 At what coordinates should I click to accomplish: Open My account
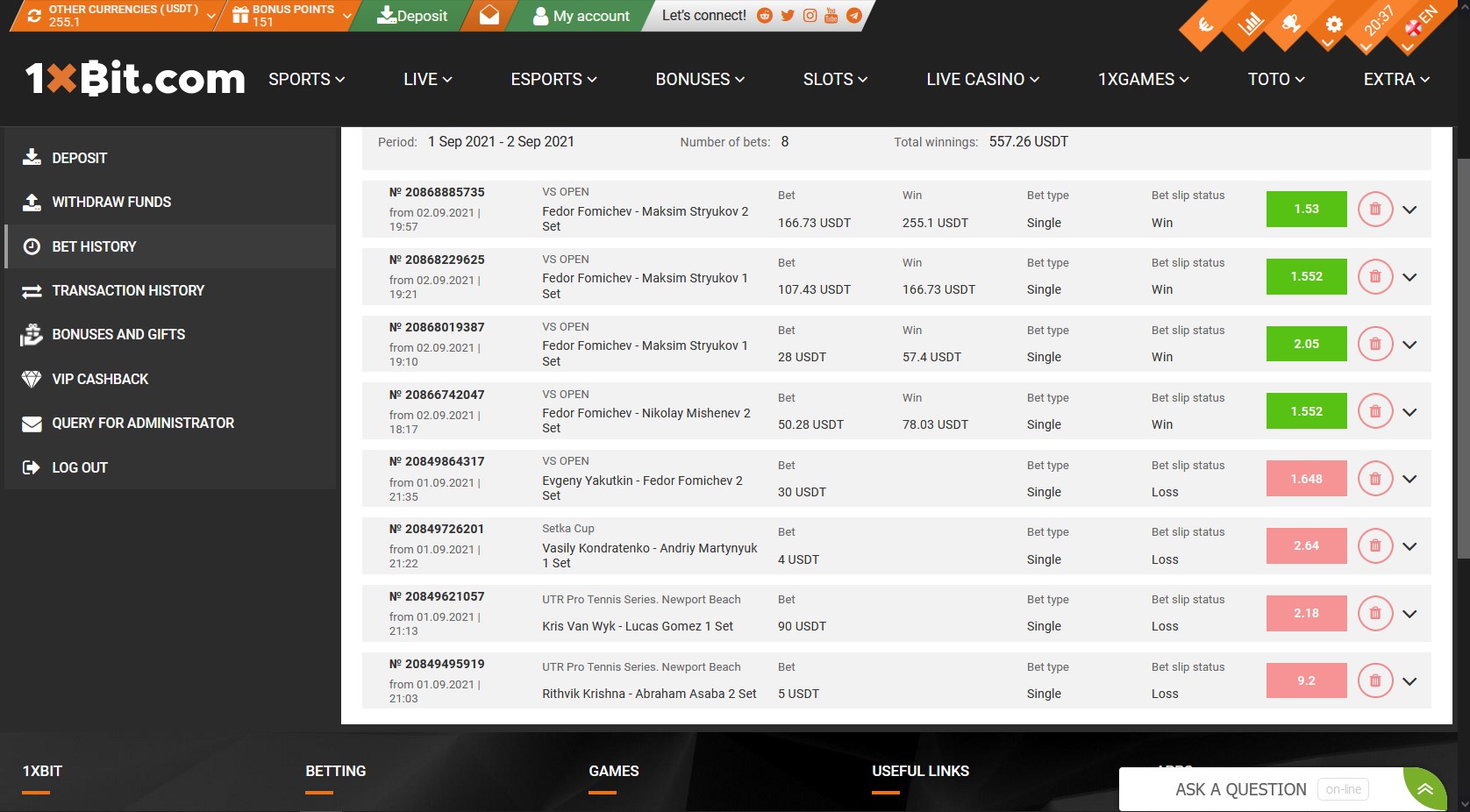pyautogui.click(x=582, y=16)
